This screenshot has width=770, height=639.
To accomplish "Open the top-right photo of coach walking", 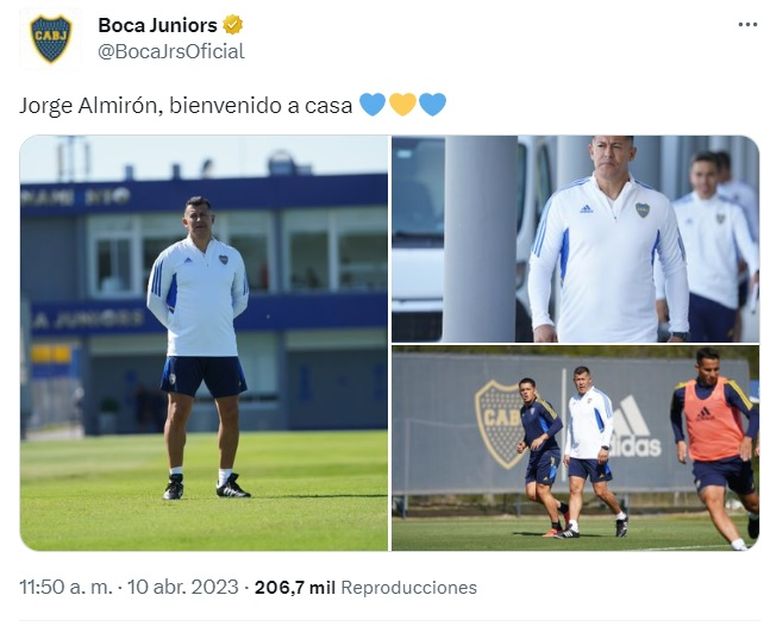I will point(575,239).
